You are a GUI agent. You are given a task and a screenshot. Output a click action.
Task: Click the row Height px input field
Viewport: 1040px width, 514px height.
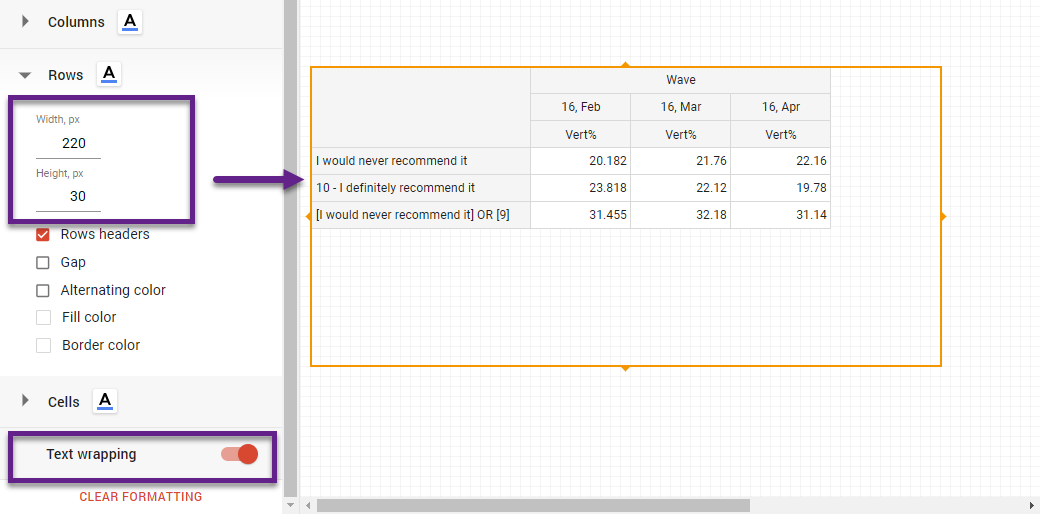pyautogui.click(x=68, y=196)
